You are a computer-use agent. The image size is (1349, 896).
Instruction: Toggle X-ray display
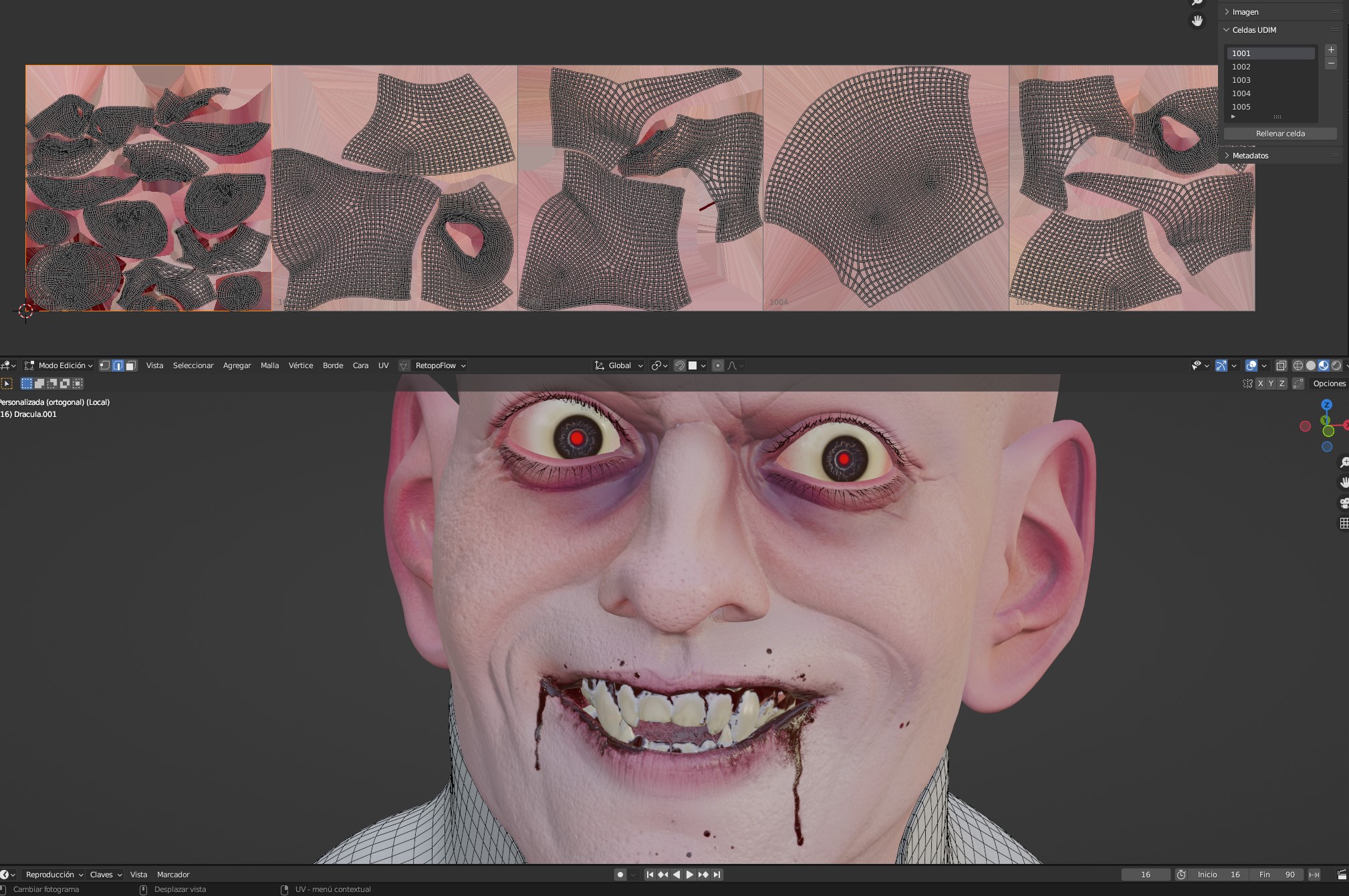pos(1281,365)
